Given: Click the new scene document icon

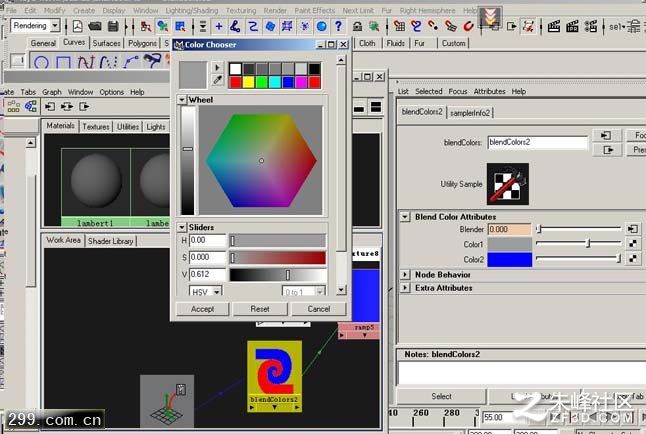Looking at the screenshot, I should click(x=77, y=26).
